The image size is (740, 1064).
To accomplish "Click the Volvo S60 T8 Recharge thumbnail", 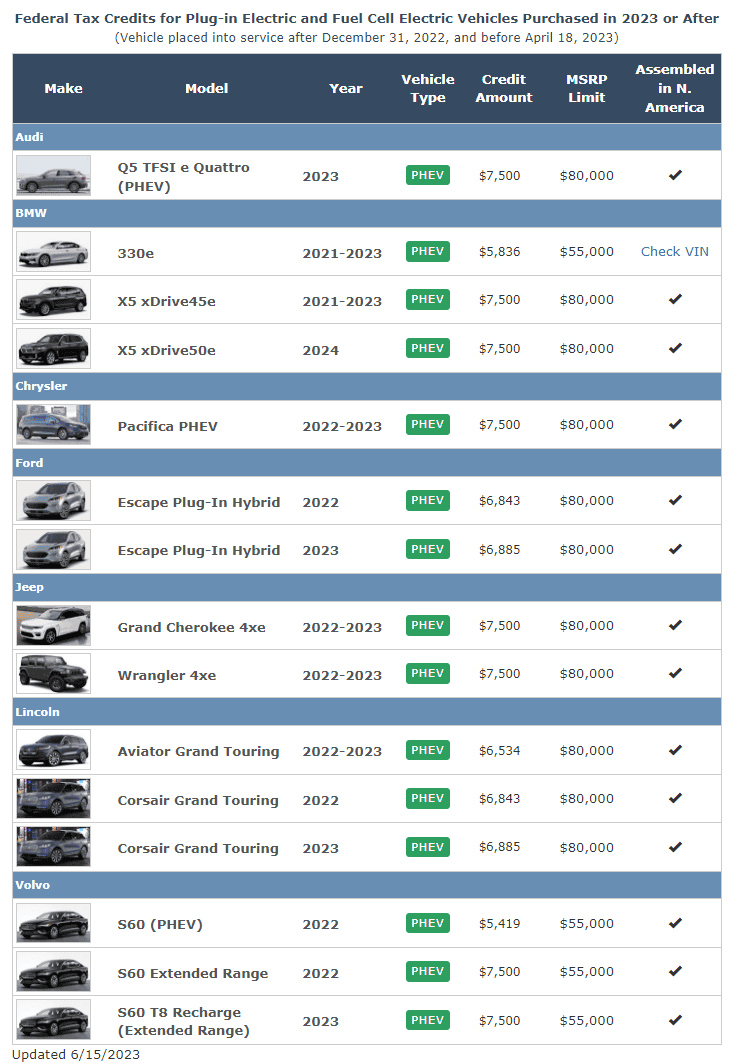I will pos(54,1021).
